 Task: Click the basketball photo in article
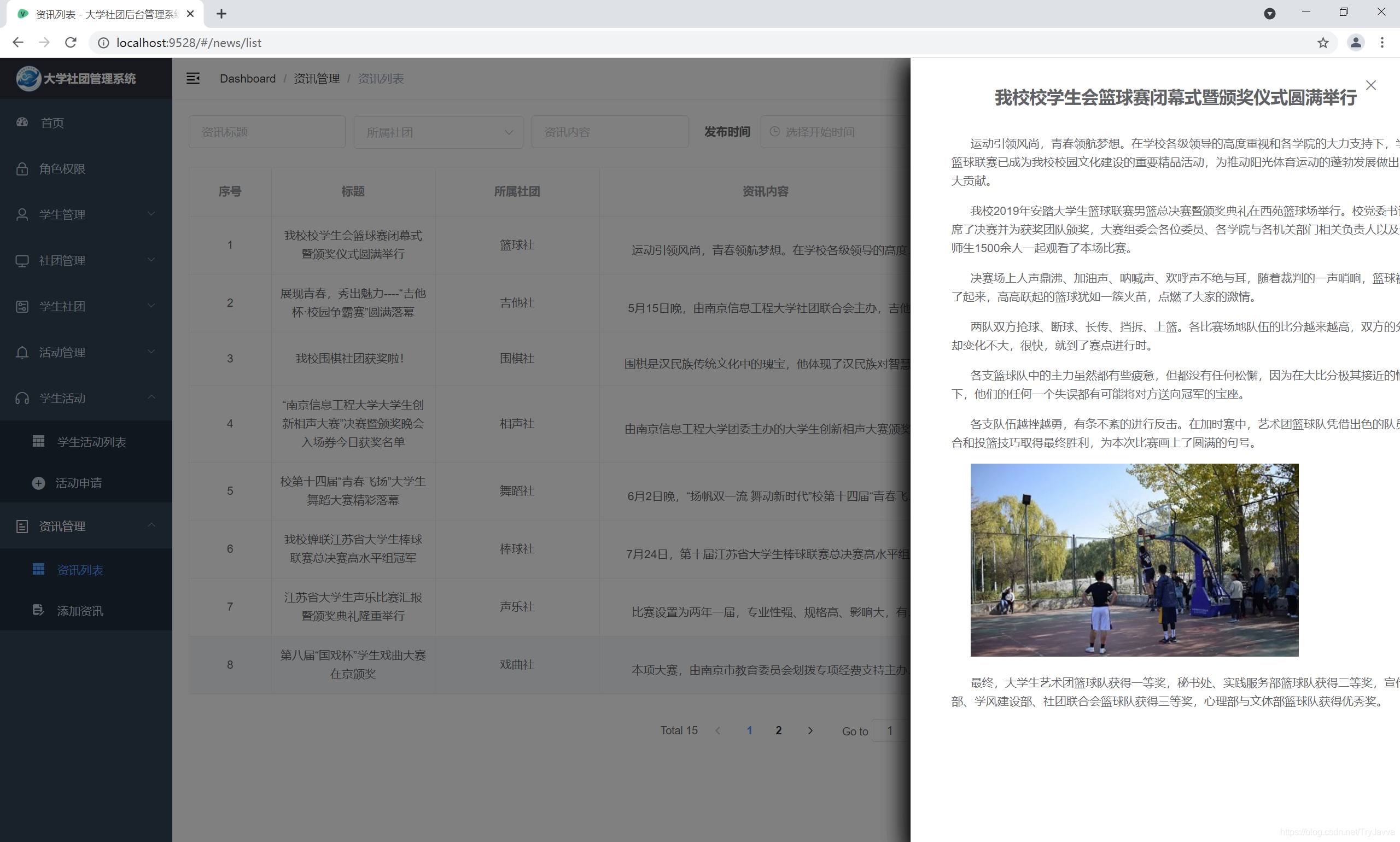coord(1134,559)
